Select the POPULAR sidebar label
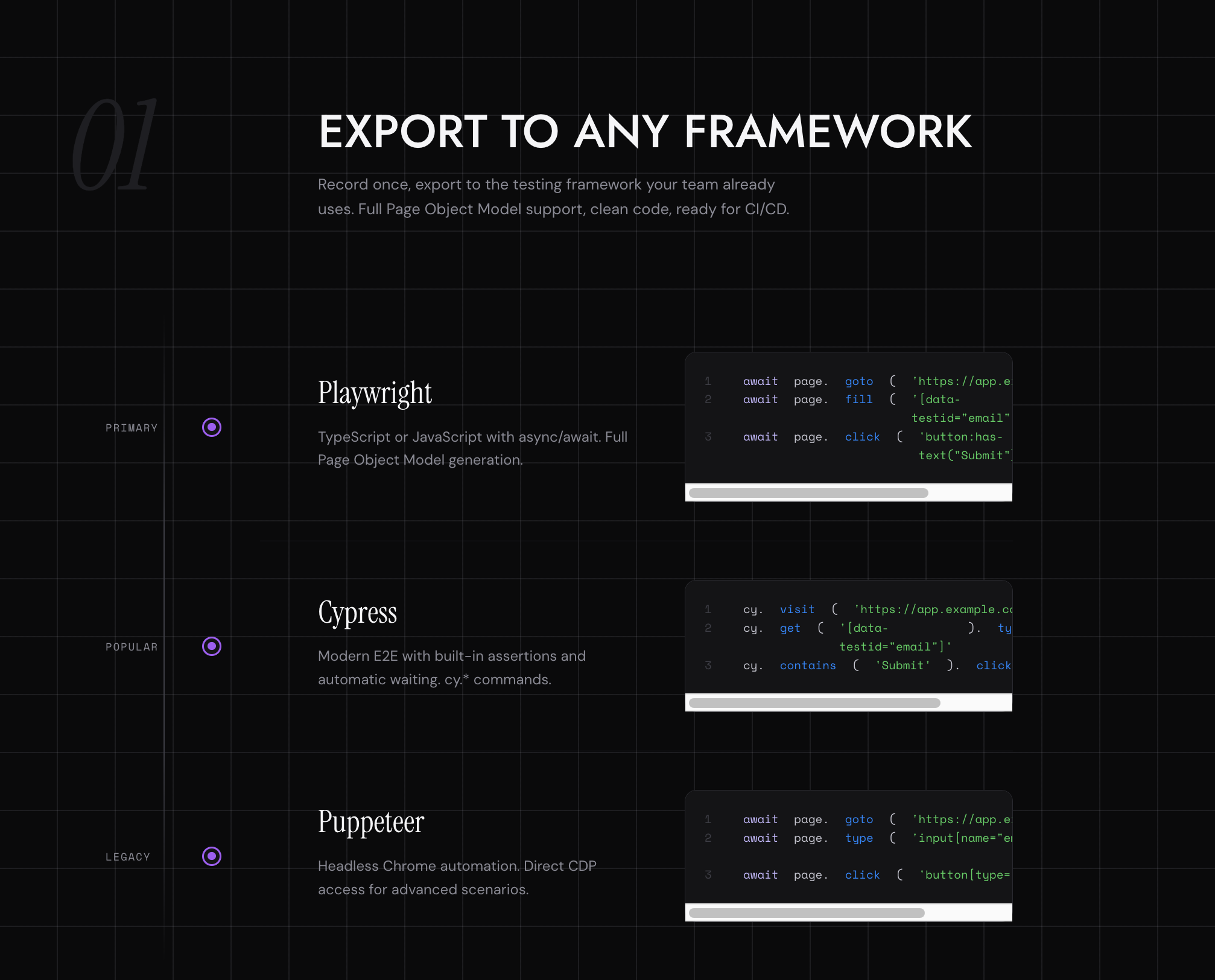Image resolution: width=1215 pixels, height=980 pixels. 132,647
